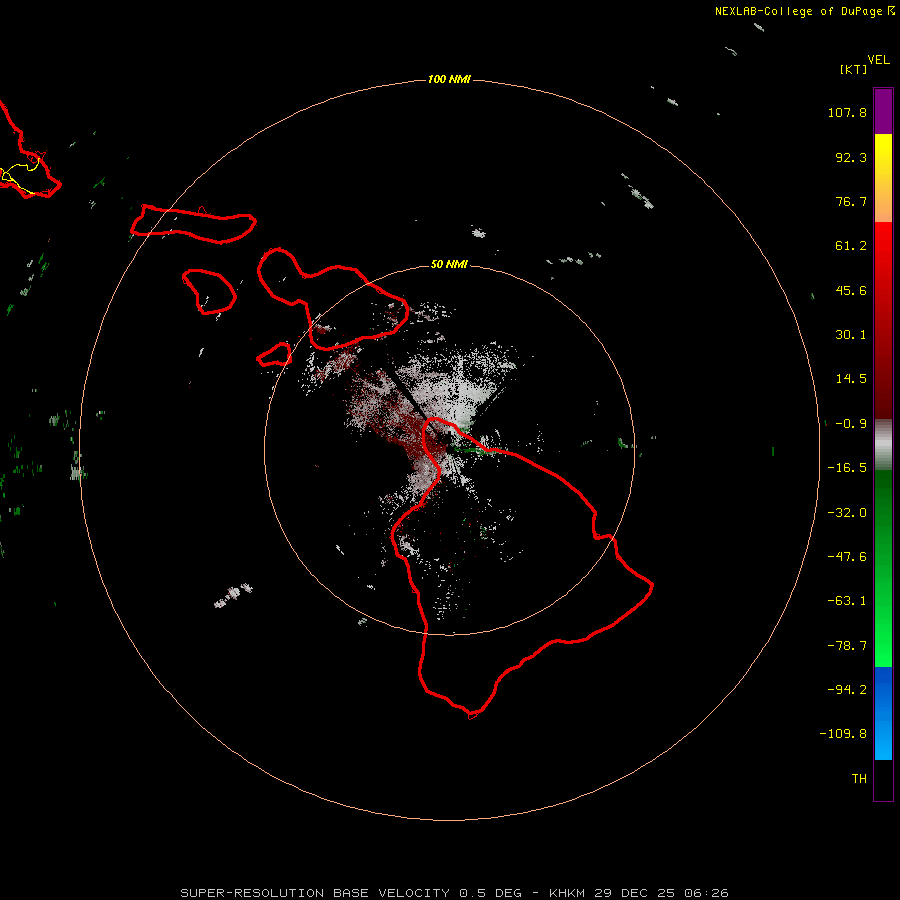Click the -16.5 legend value

click(x=847, y=468)
